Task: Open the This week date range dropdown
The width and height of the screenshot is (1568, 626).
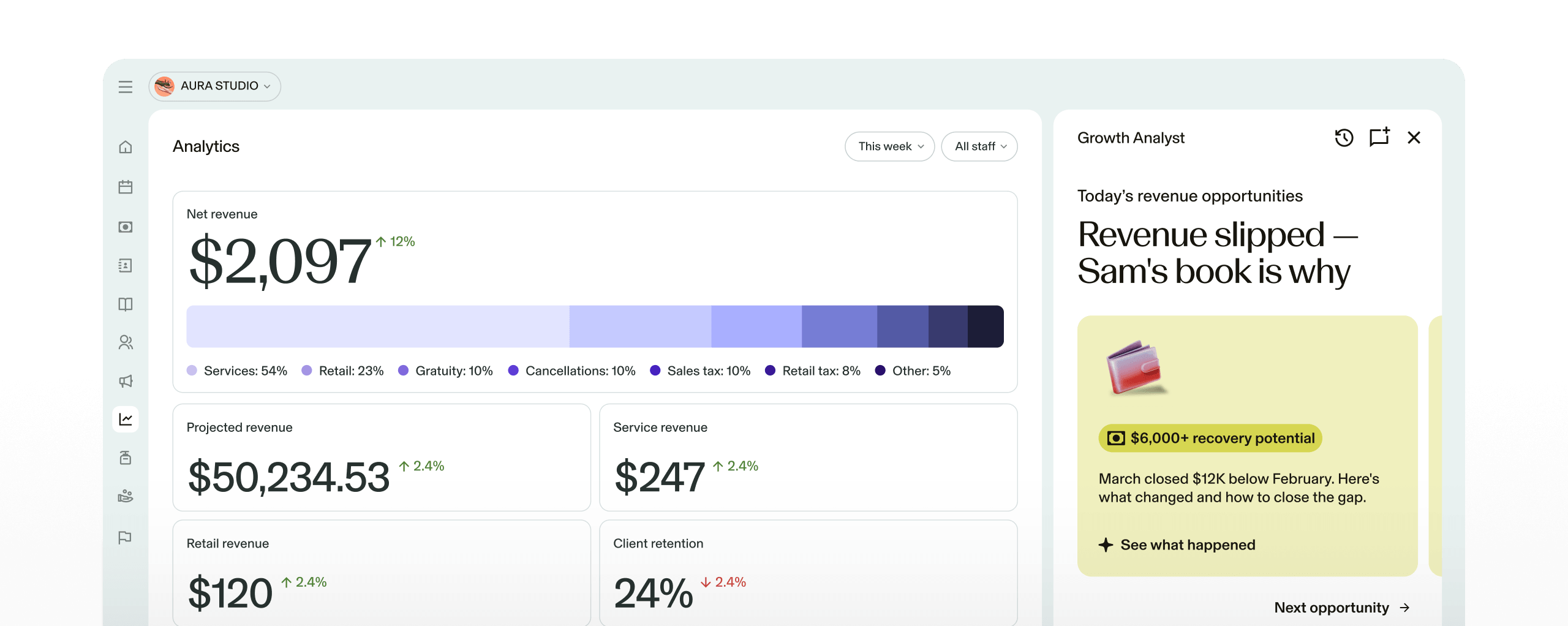Action: [889, 146]
